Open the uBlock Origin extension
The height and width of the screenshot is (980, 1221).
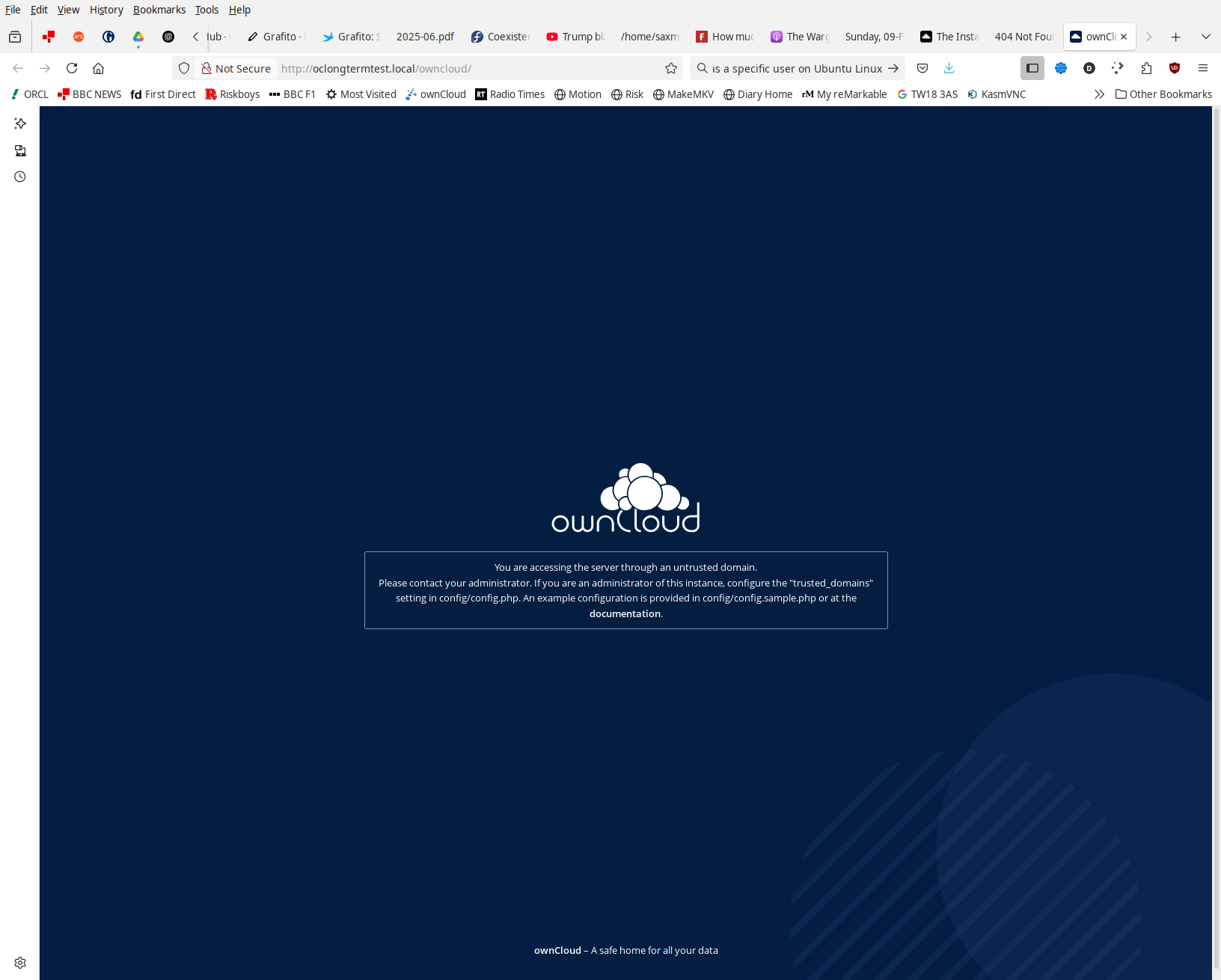point(1174,68)
